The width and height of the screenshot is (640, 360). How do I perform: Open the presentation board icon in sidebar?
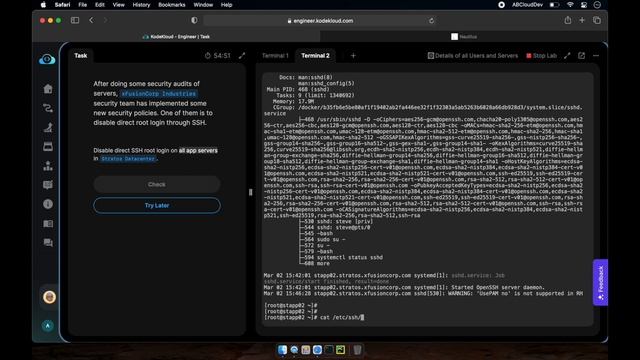click(48, 185)
